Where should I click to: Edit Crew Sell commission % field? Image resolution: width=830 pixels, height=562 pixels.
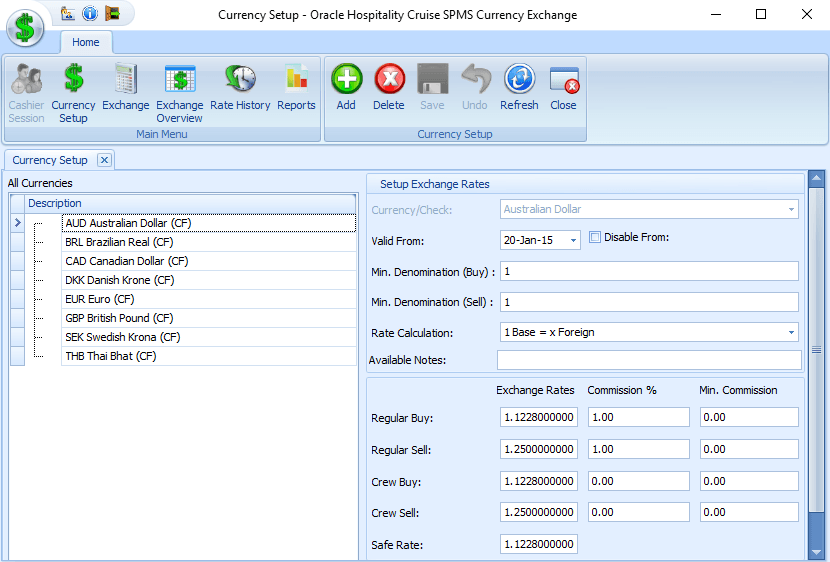coord(638,512)
